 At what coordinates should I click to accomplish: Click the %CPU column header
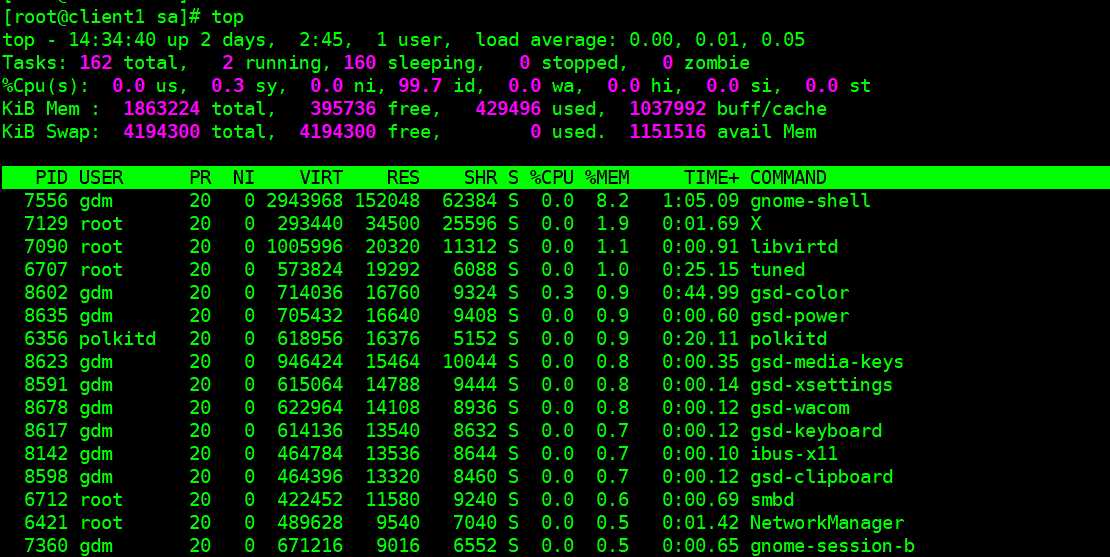click(552, 178)
